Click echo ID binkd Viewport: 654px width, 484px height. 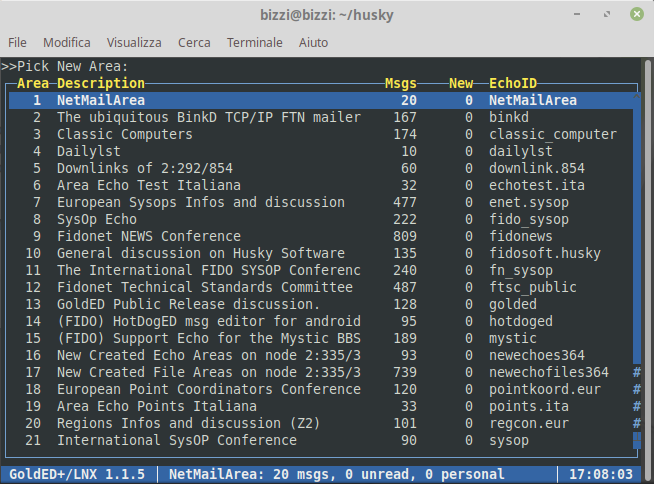point(509,117)
